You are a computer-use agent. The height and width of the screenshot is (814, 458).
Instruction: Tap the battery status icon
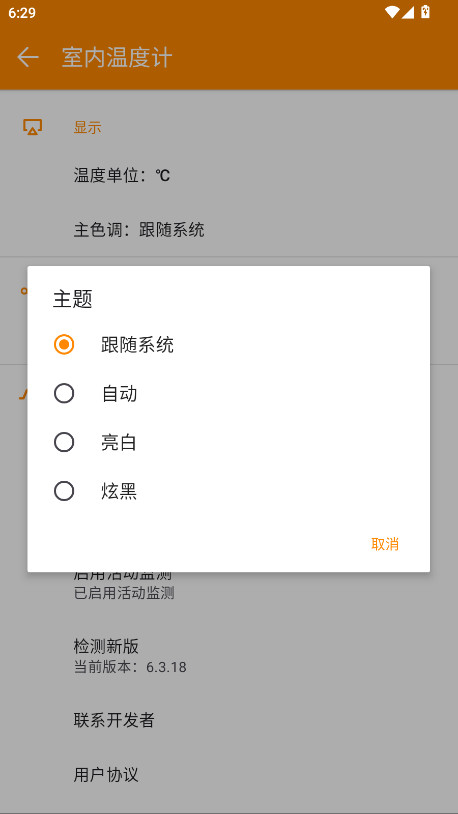425,12
